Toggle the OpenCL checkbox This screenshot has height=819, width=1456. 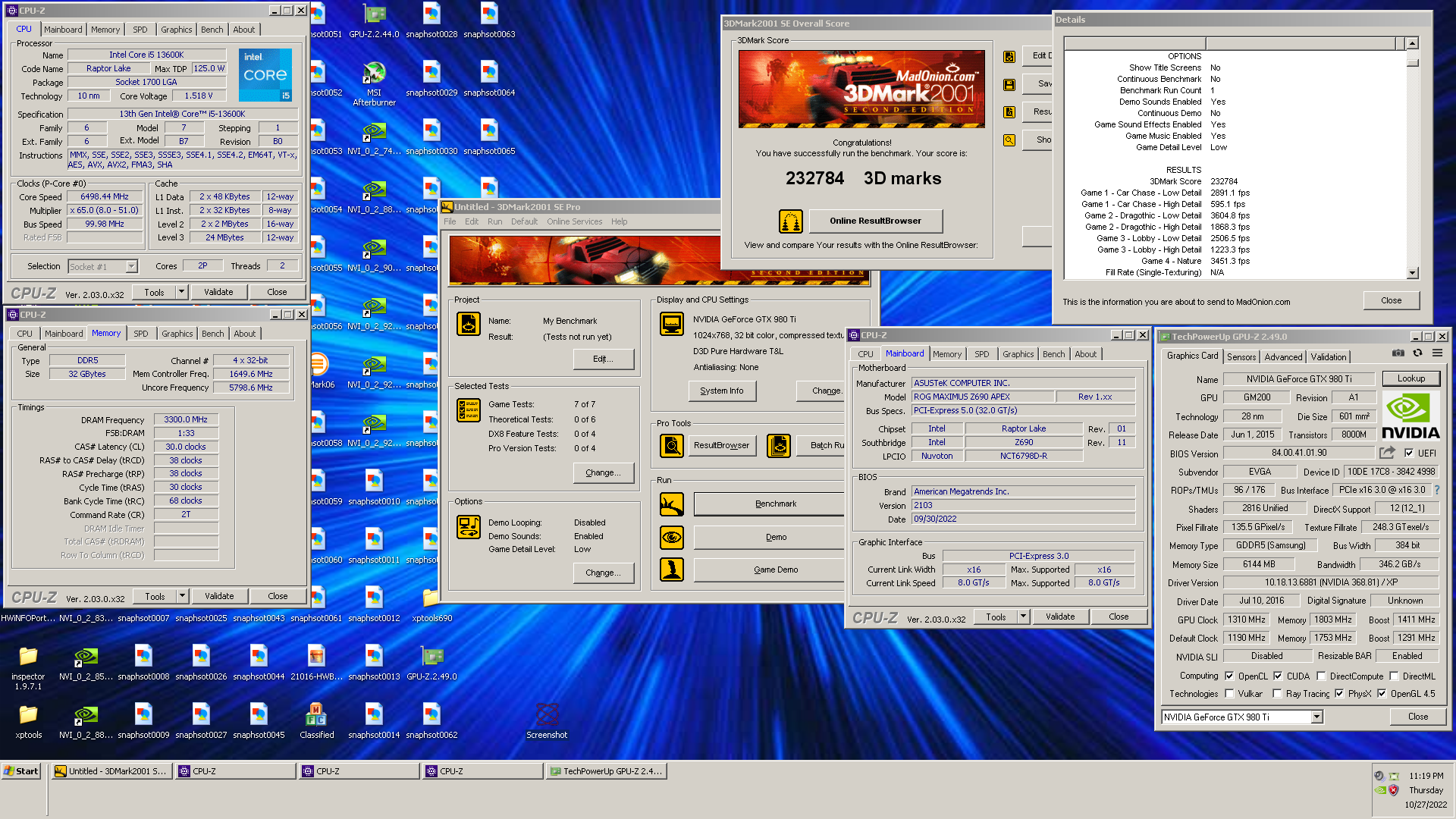coord(1229,676)
